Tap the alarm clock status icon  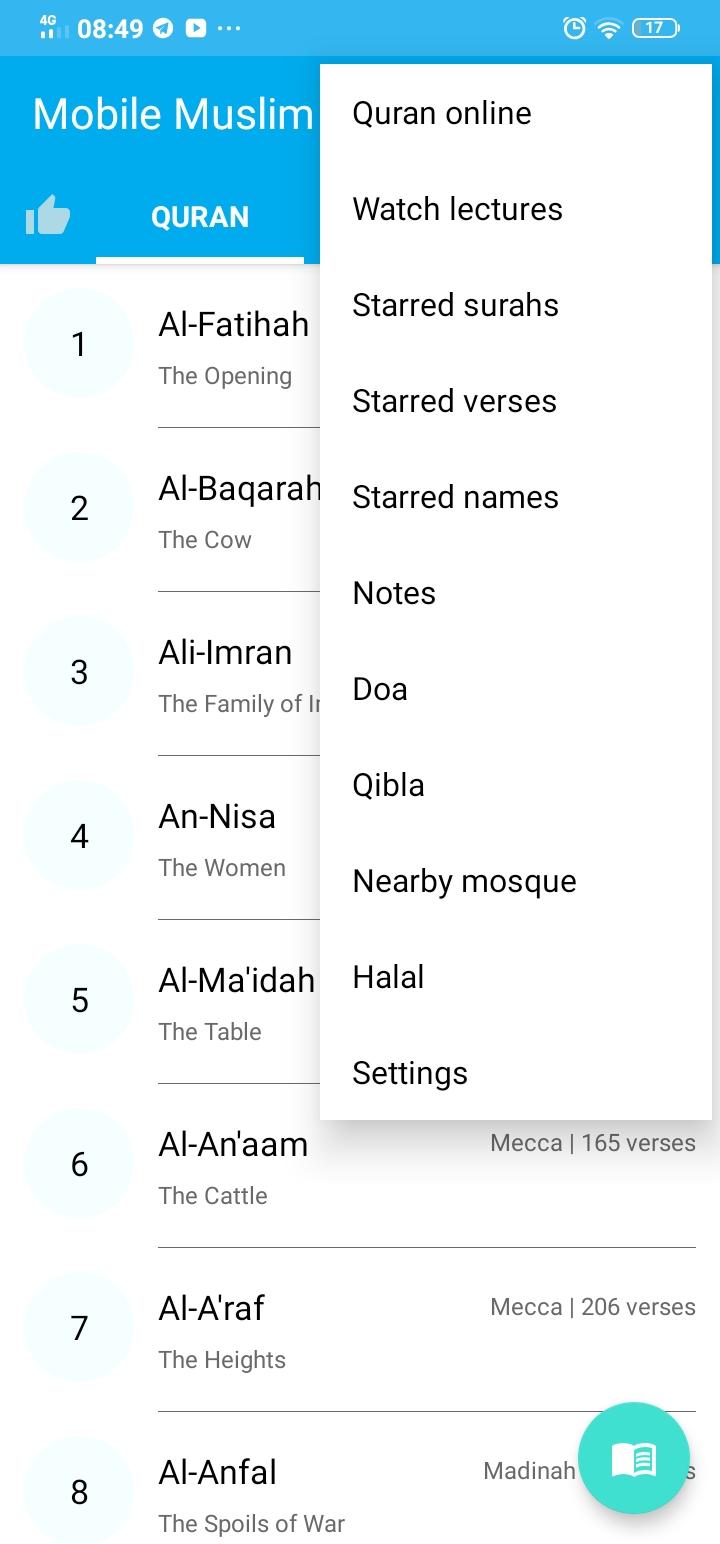574,28
